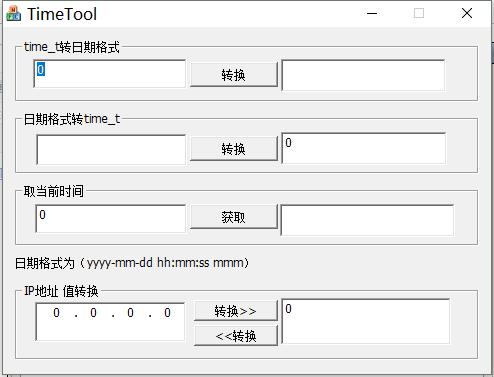Click the IP地址 值转换 group label
Image resolution: width=494 pixels, height=377 pixels.
pos(61,291)
